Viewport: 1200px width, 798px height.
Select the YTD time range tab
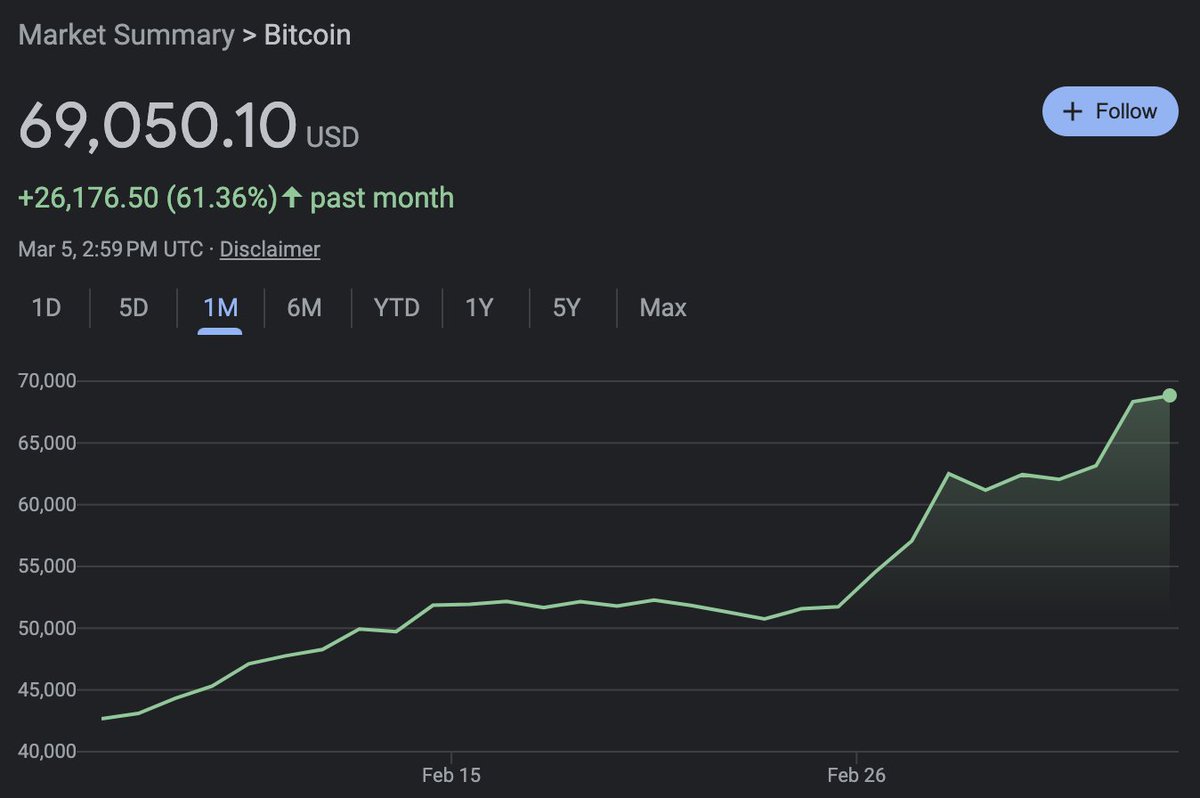pyautogui.click(x=396, y=307)
